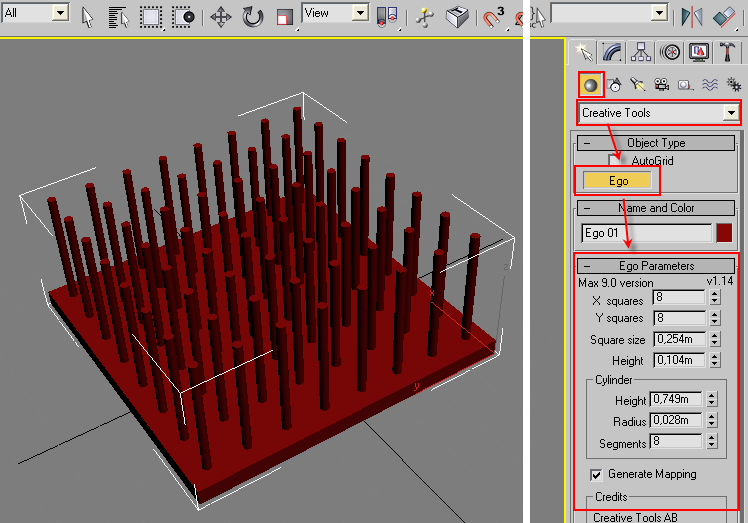Open the Utilities hammer tab

727,52
